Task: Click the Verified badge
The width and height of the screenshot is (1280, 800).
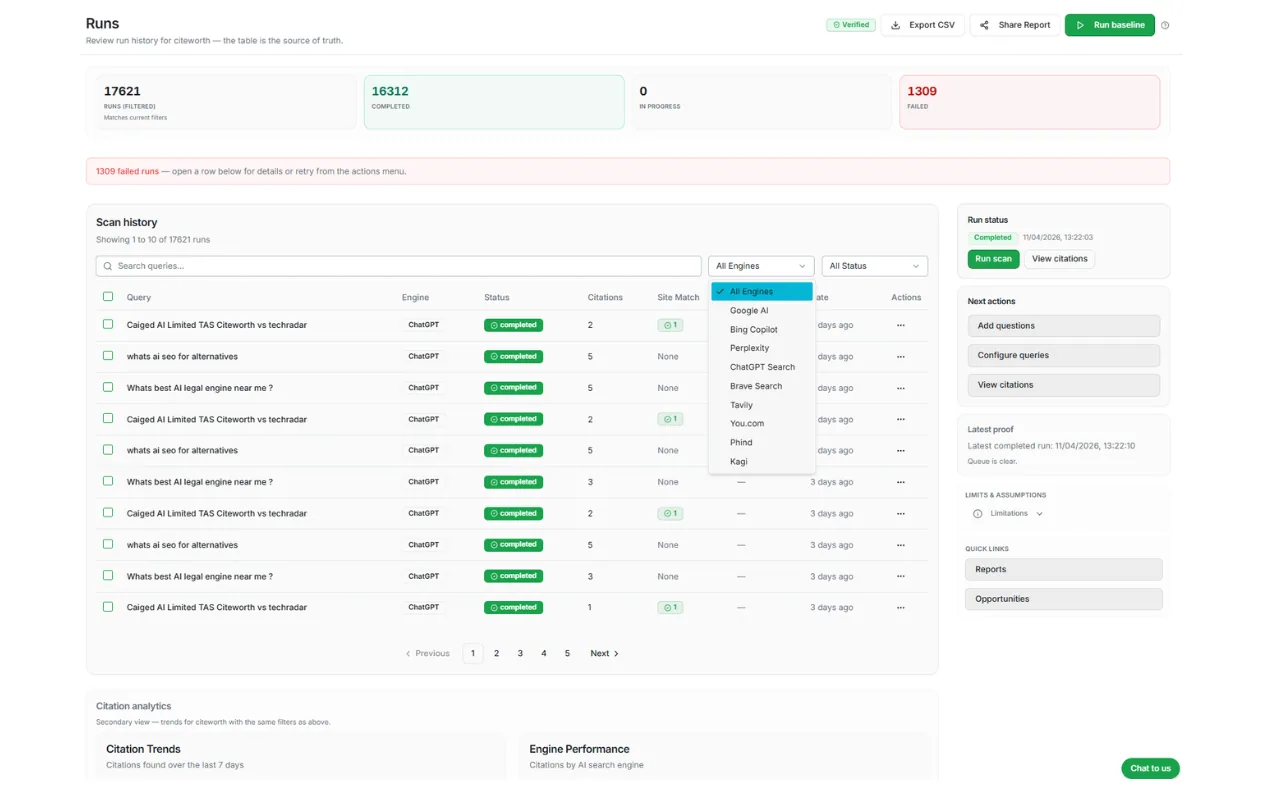Action: point(851,25)
